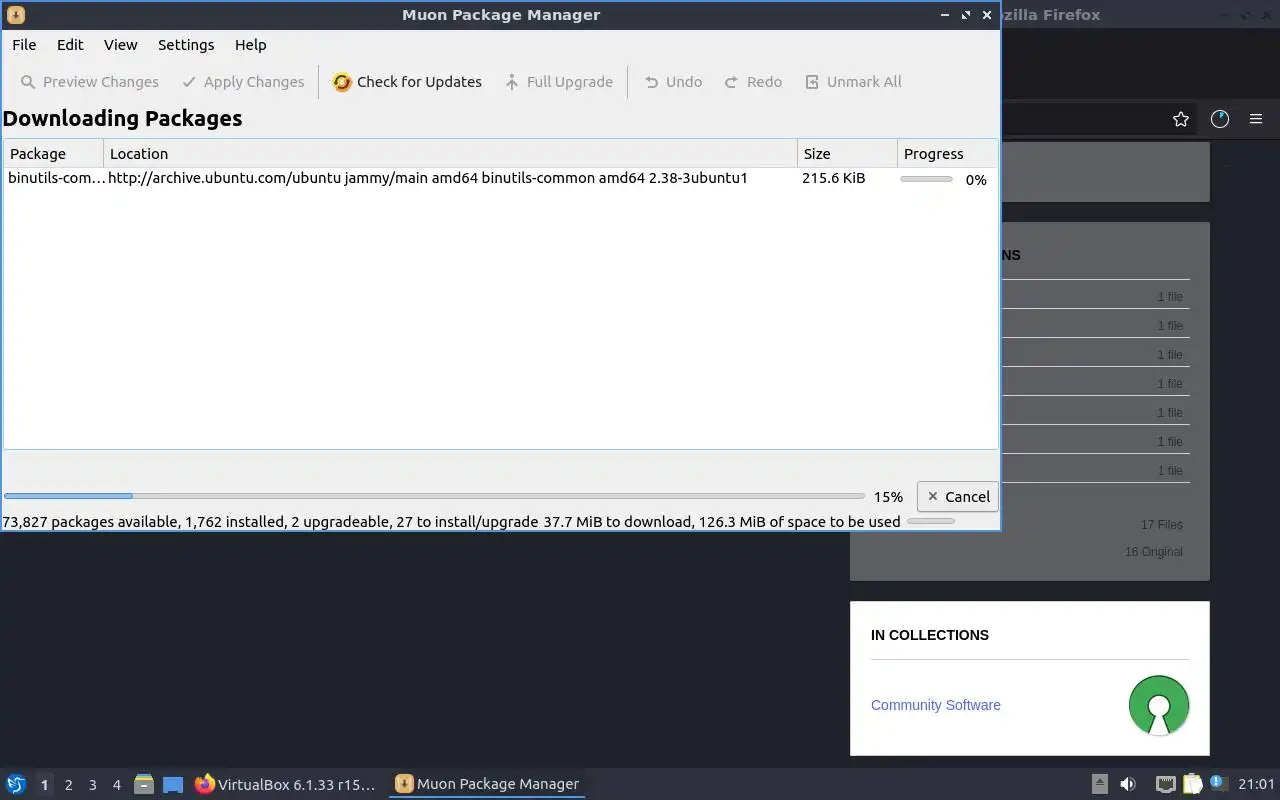This screenshot has height=800, width=1280.
Task: Open the View menu
Action: click(x=120, y=45)
